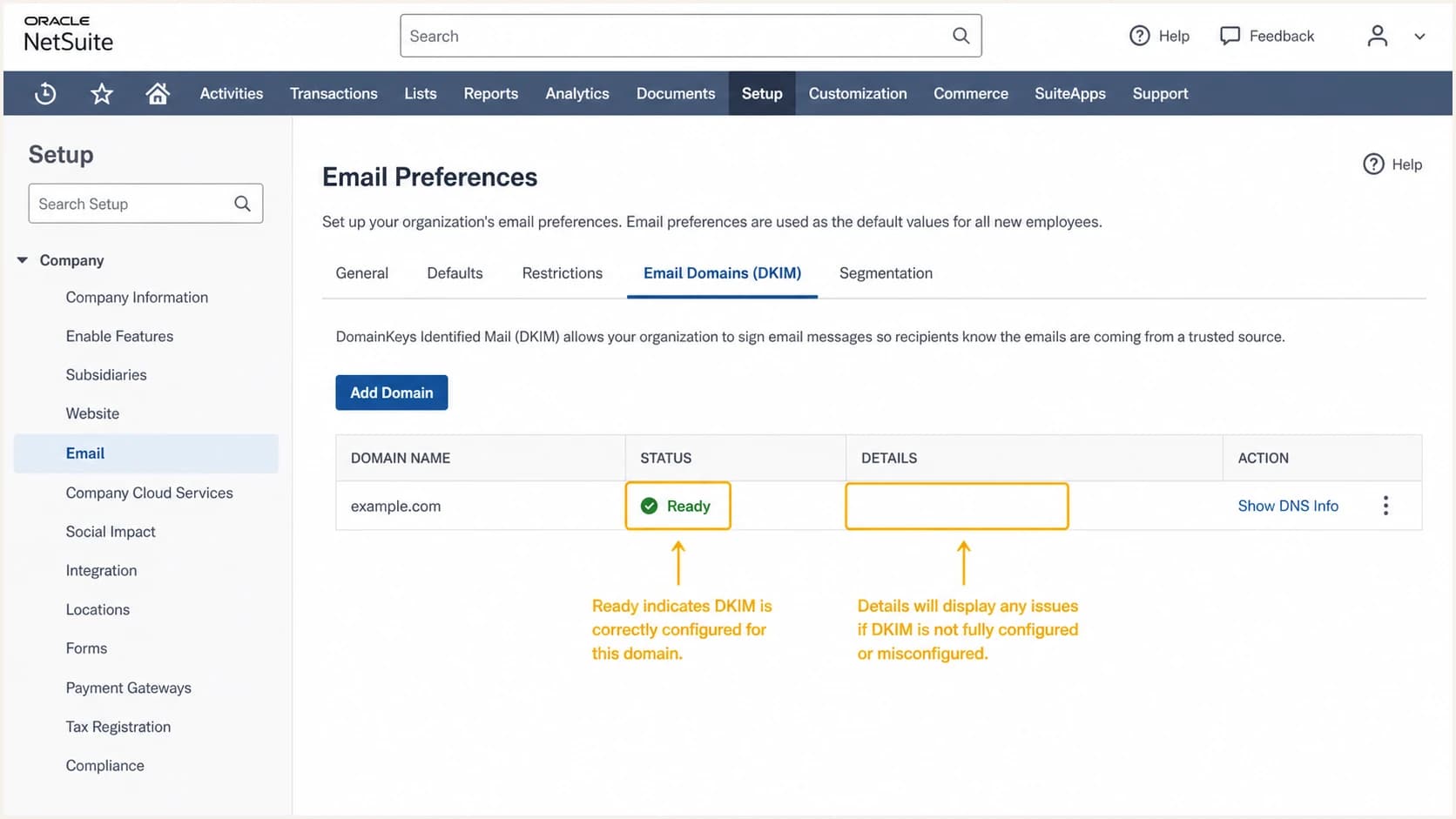The width and height of the screenshot is (1456, 819).
Task: Open Compliance in sidebar
Action: coord(104,766)
